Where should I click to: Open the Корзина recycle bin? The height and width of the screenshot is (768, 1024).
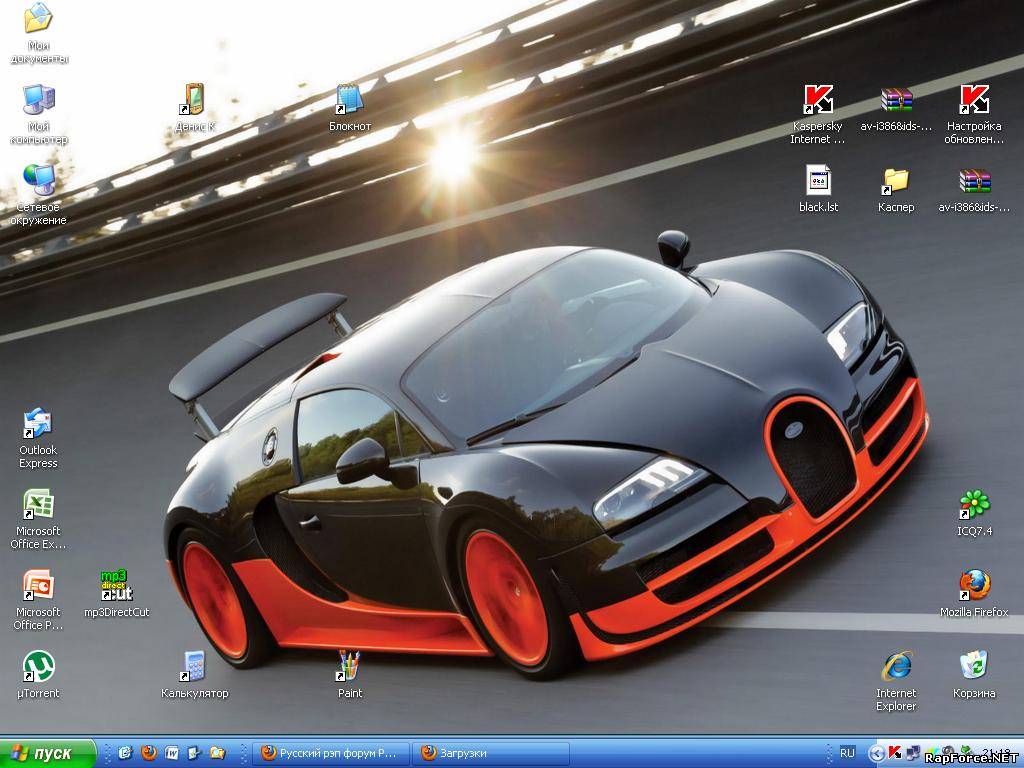point(974,667)
